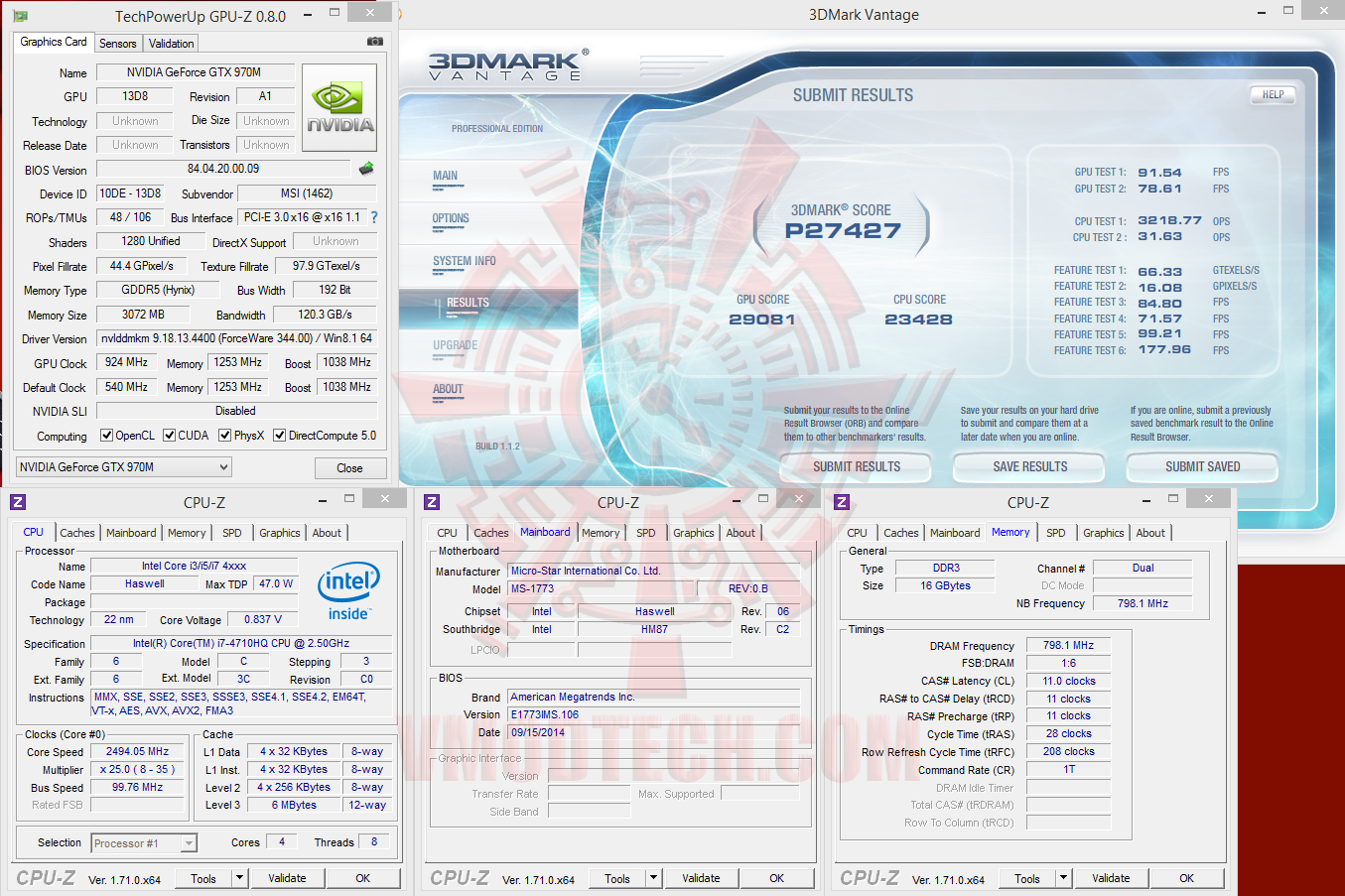Click the Driver Version field in GPU-Z
Screen dimensions: 1345x896
(237, 338)
